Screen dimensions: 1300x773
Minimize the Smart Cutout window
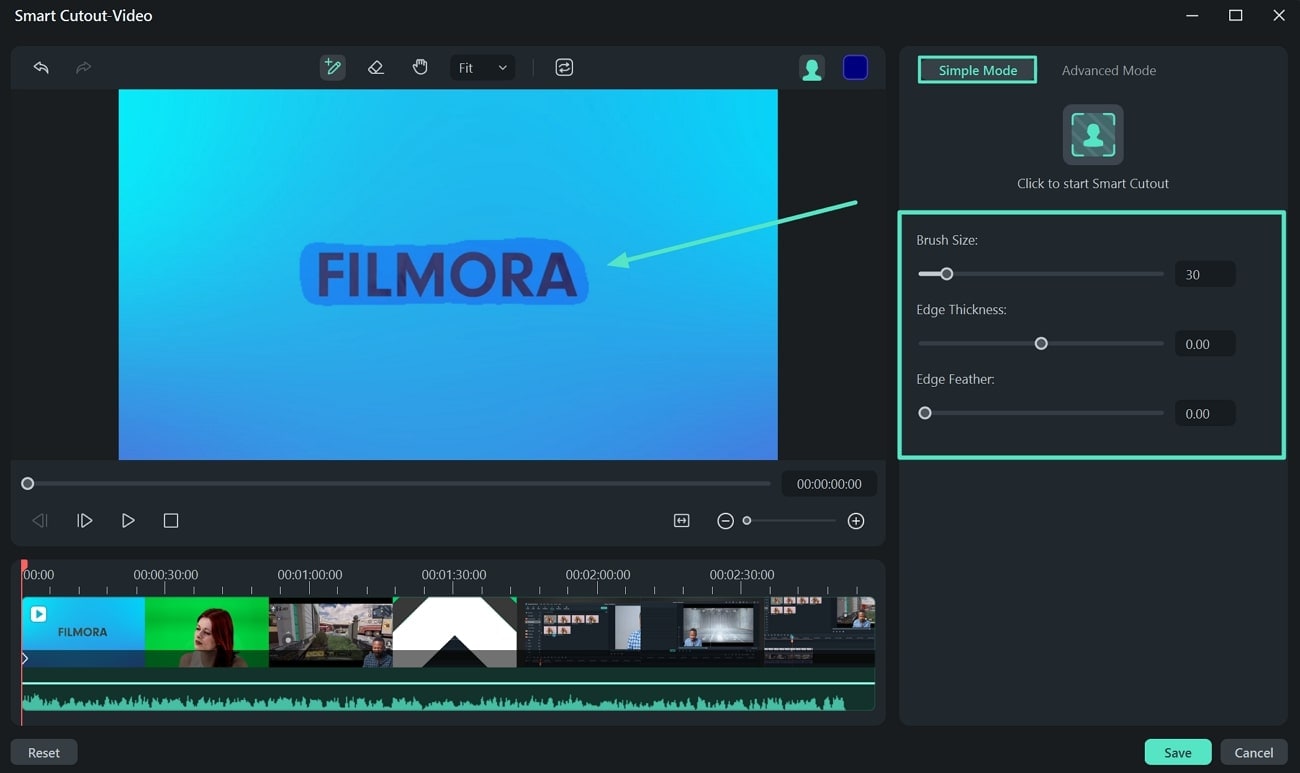pyautogui.click(x=1192, y=16)
